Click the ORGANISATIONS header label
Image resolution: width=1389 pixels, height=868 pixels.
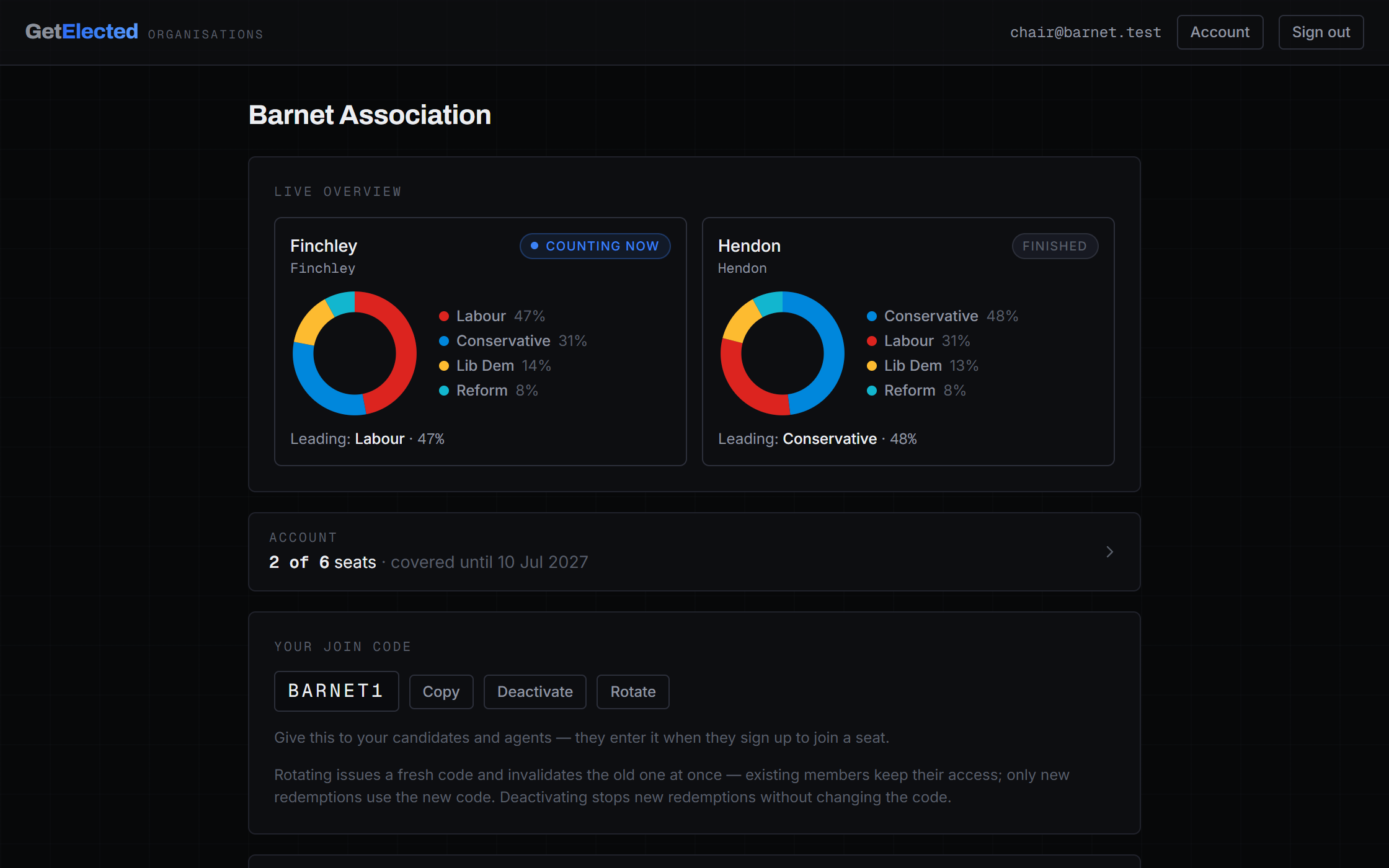205,35
